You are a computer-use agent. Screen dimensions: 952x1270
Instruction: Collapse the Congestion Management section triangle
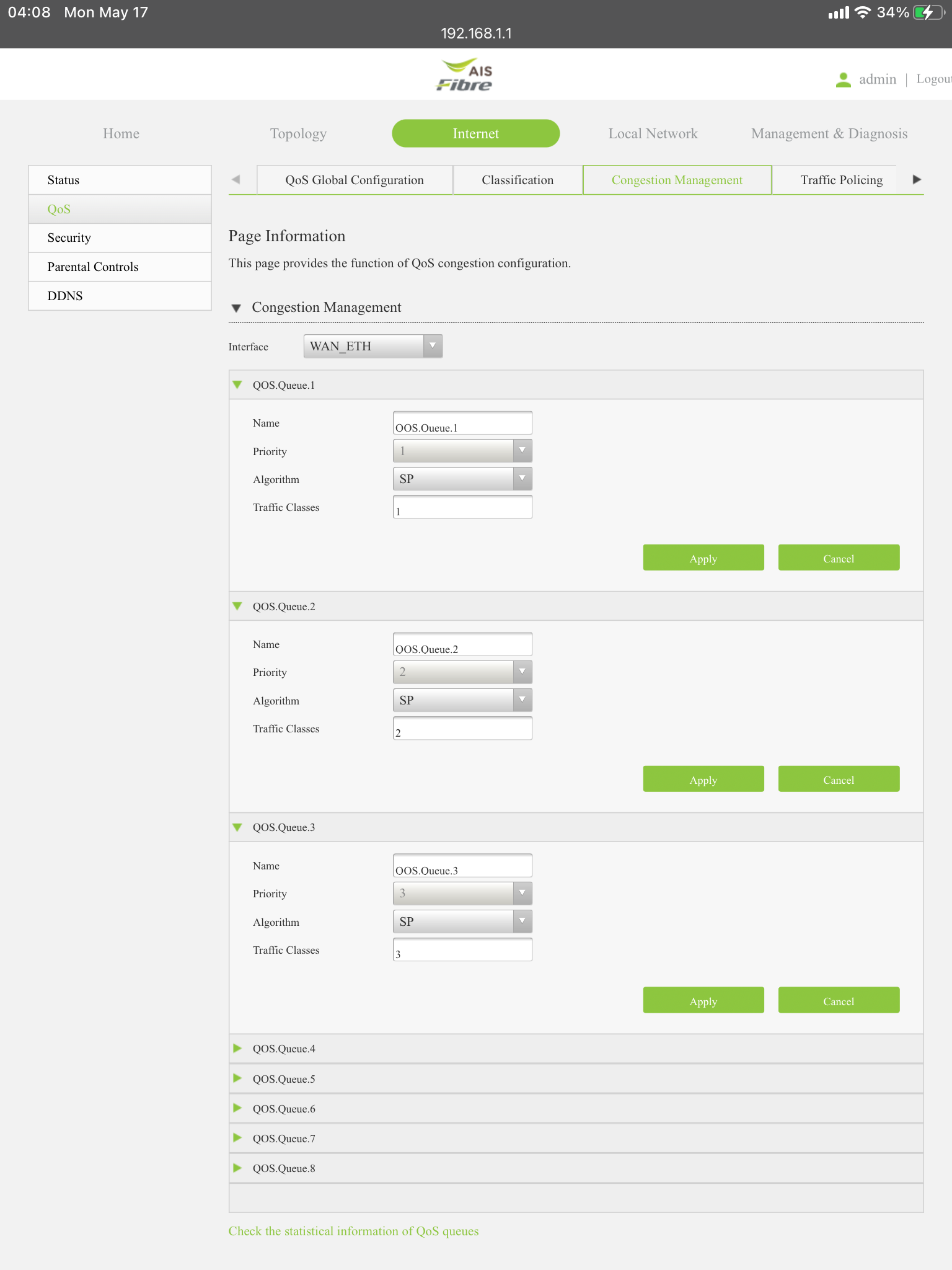pyautogui.click(x=236, y=308)
